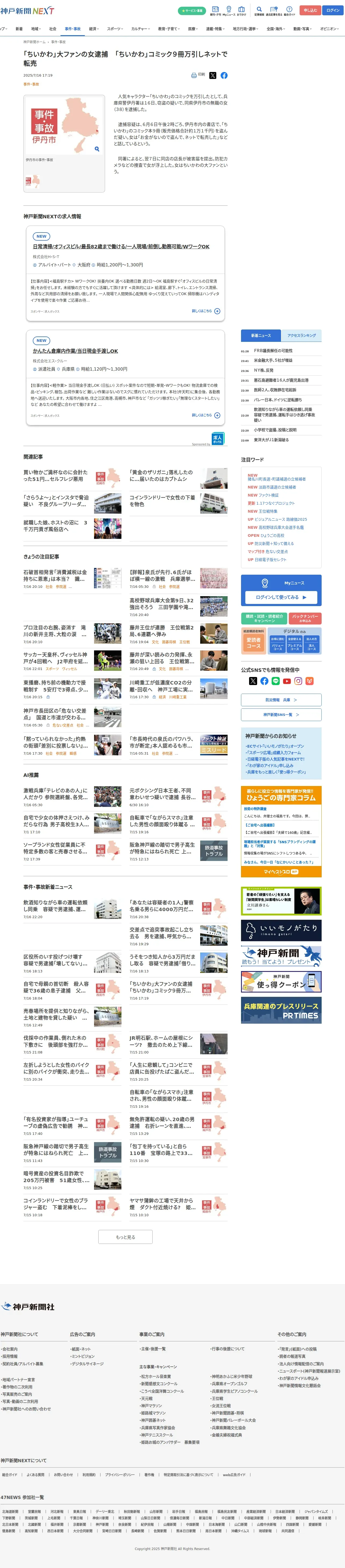The image size is (345, 1568).
Task: Open the official Instagram icon
Action: click(x=298, y=681)
